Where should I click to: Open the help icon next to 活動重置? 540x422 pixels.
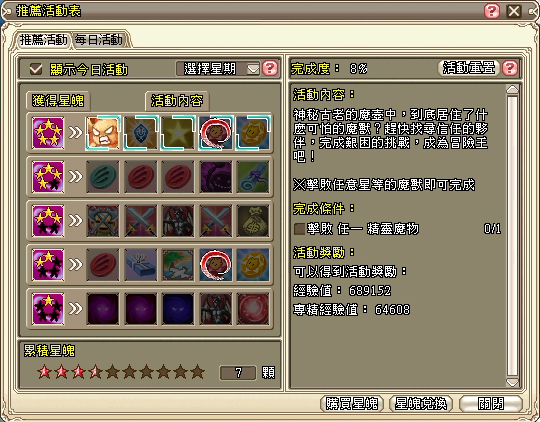point(510,68)
